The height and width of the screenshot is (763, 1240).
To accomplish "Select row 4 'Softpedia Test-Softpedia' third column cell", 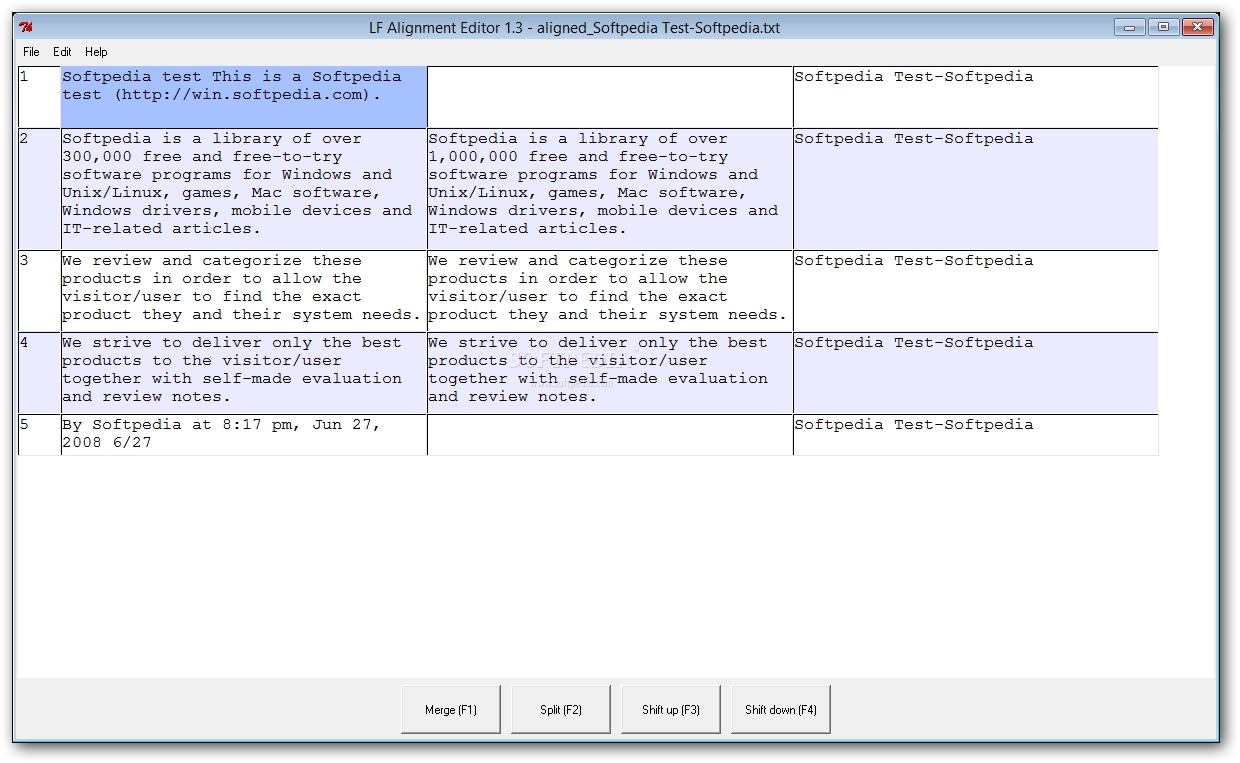I will (x=976, y=373).
